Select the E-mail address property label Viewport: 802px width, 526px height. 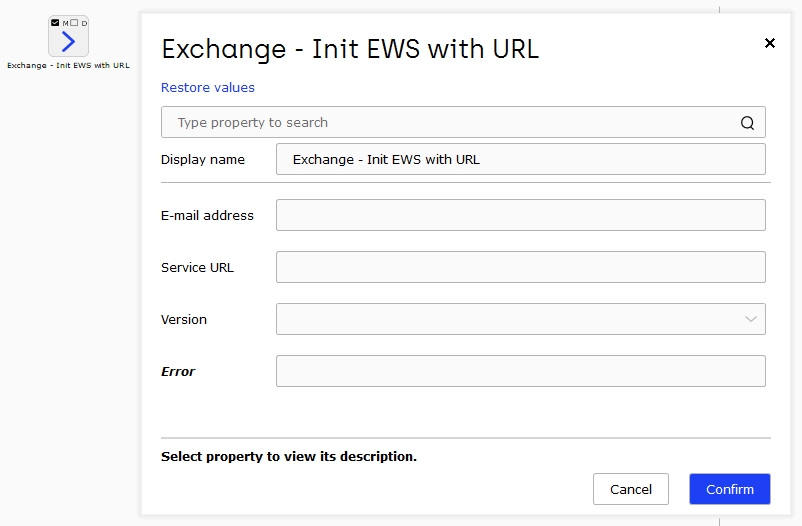(207, 215)
